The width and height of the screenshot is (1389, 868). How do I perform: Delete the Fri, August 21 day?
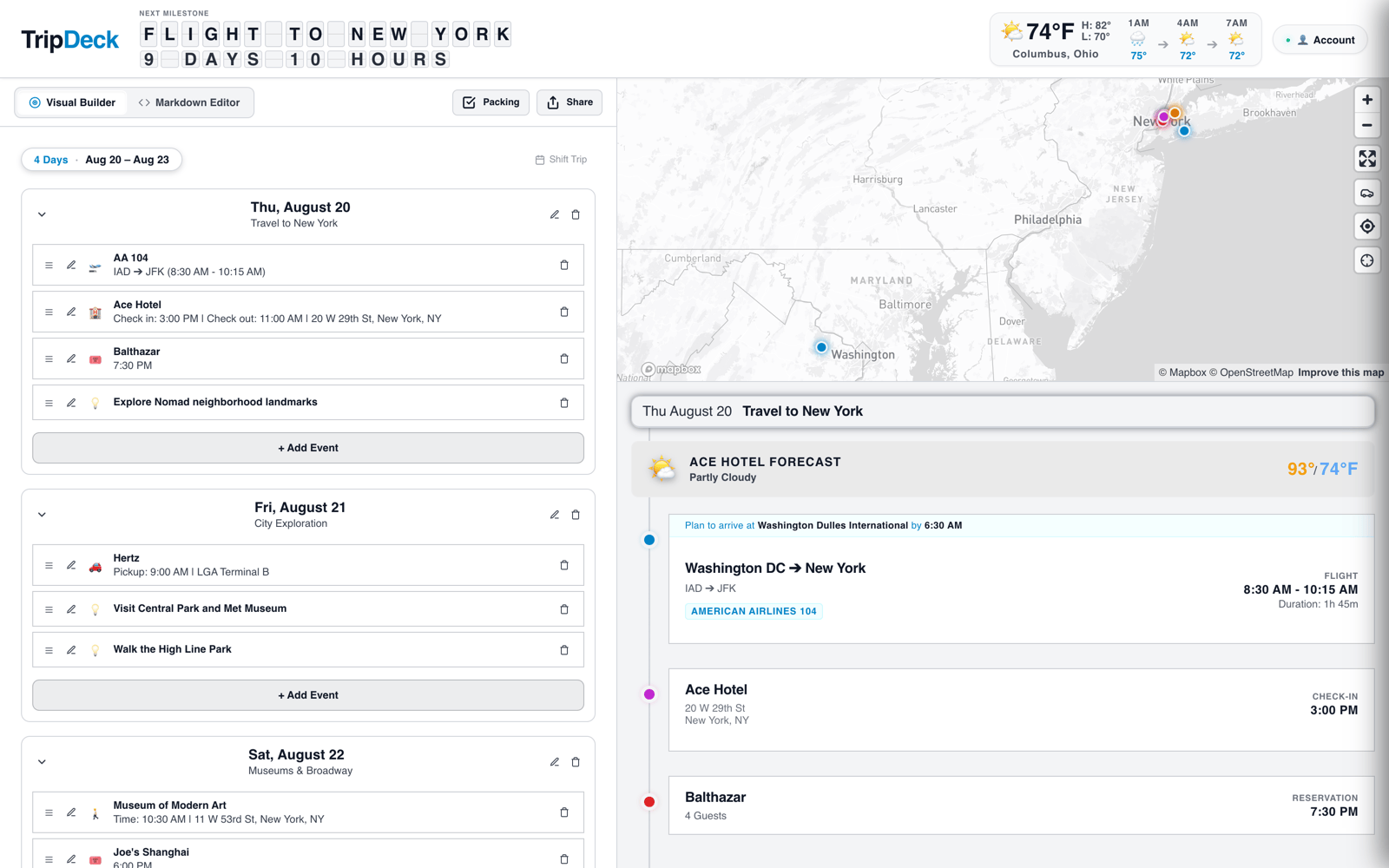[576, 515]
